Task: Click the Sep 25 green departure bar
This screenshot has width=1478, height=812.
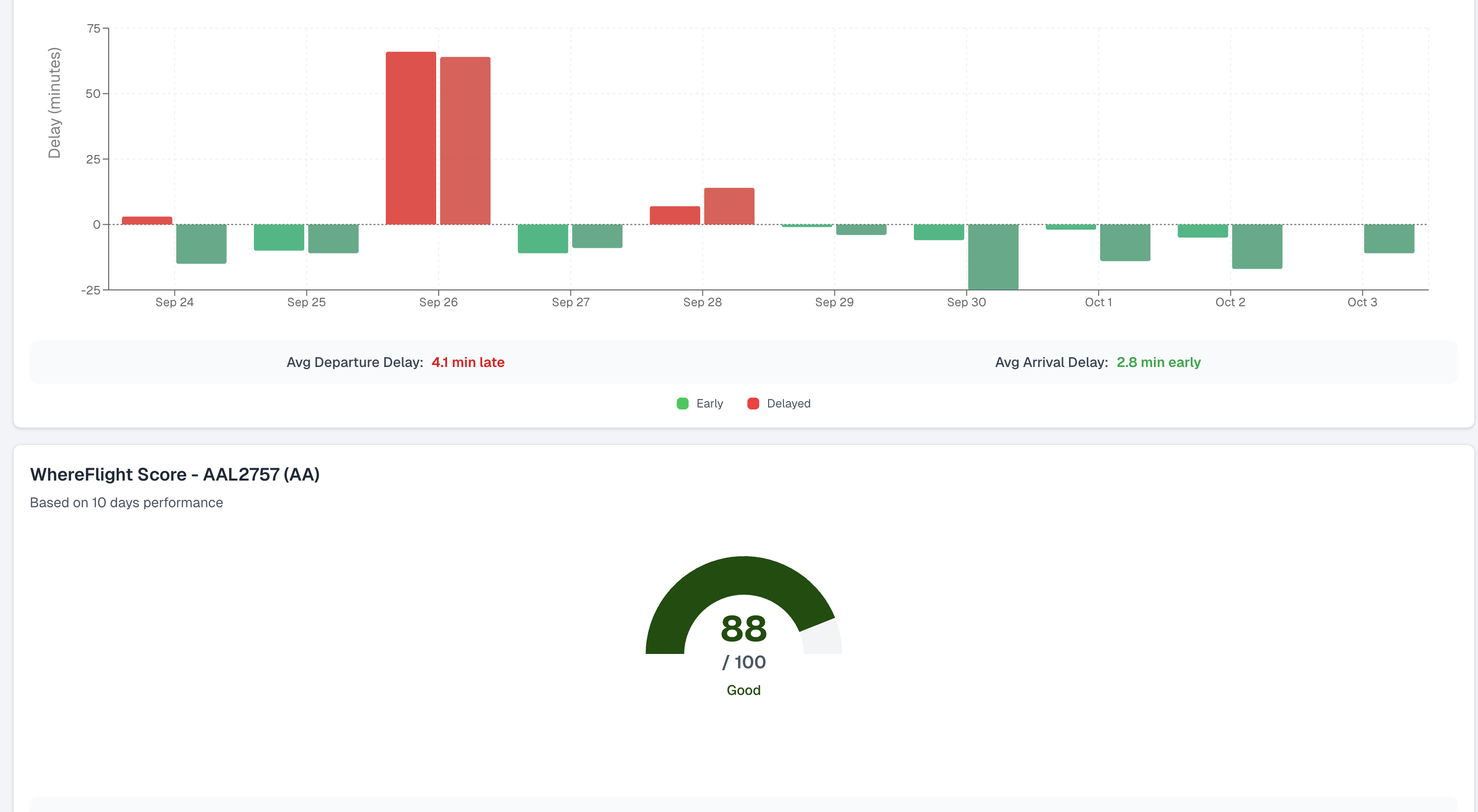Action: 279,237
